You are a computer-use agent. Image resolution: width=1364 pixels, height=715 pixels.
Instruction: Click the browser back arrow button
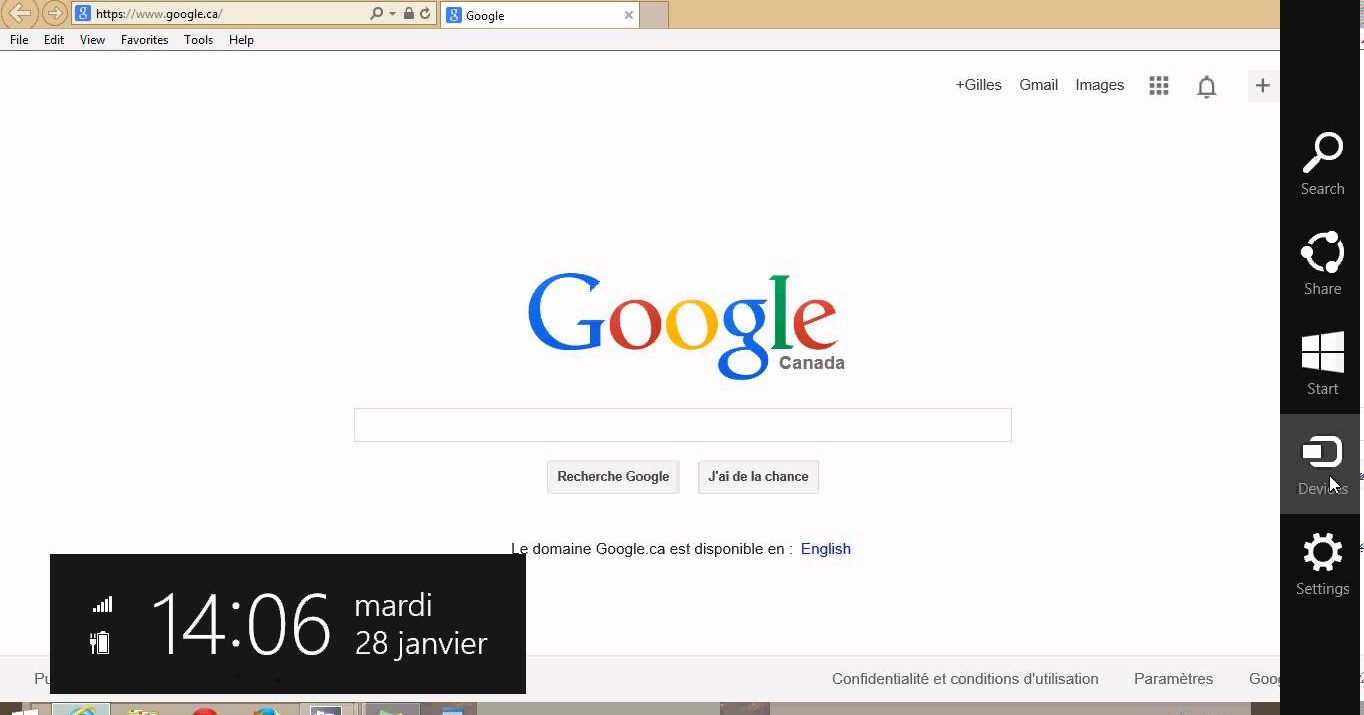point(20,14)
